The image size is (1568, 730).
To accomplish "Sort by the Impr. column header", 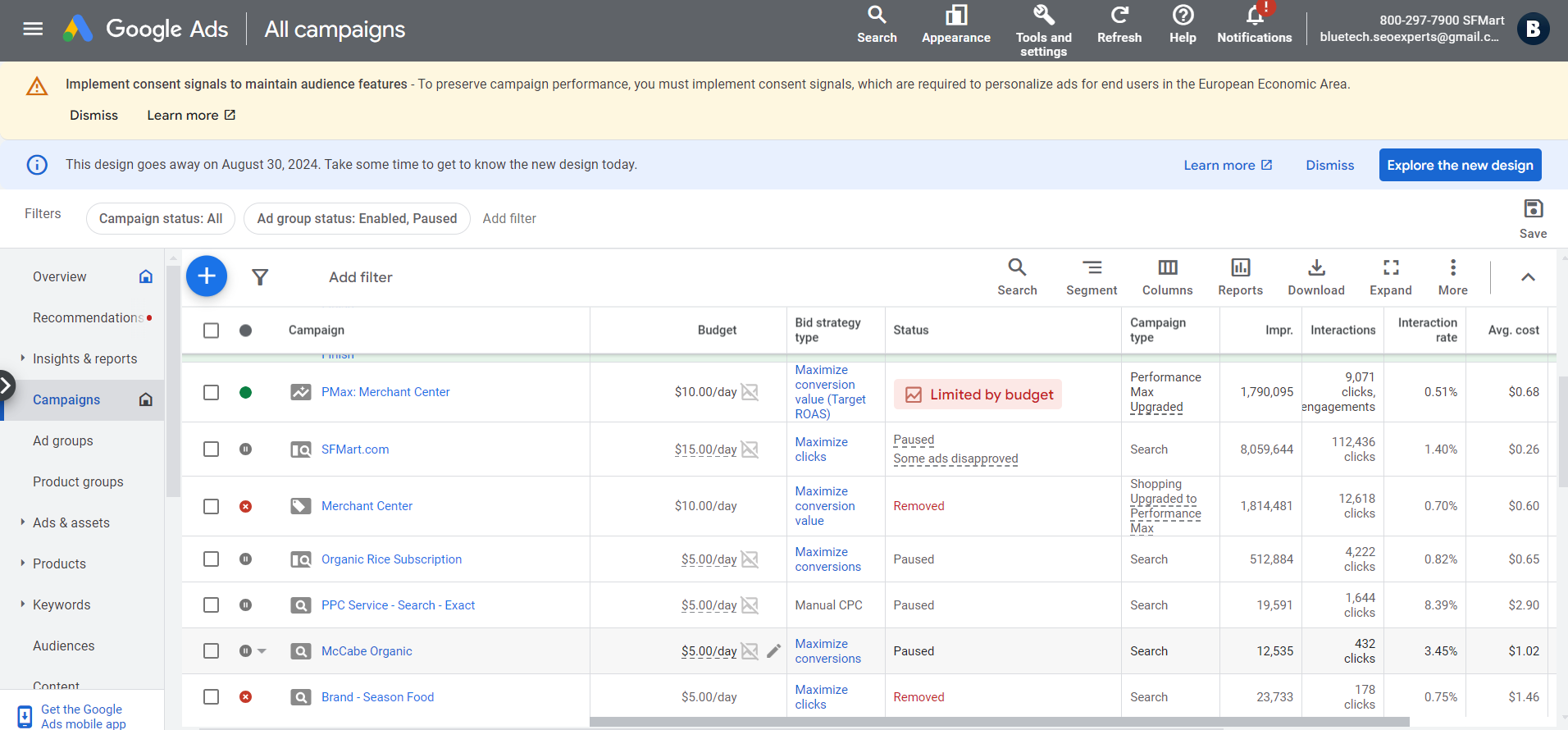I will coord(1279,331).
